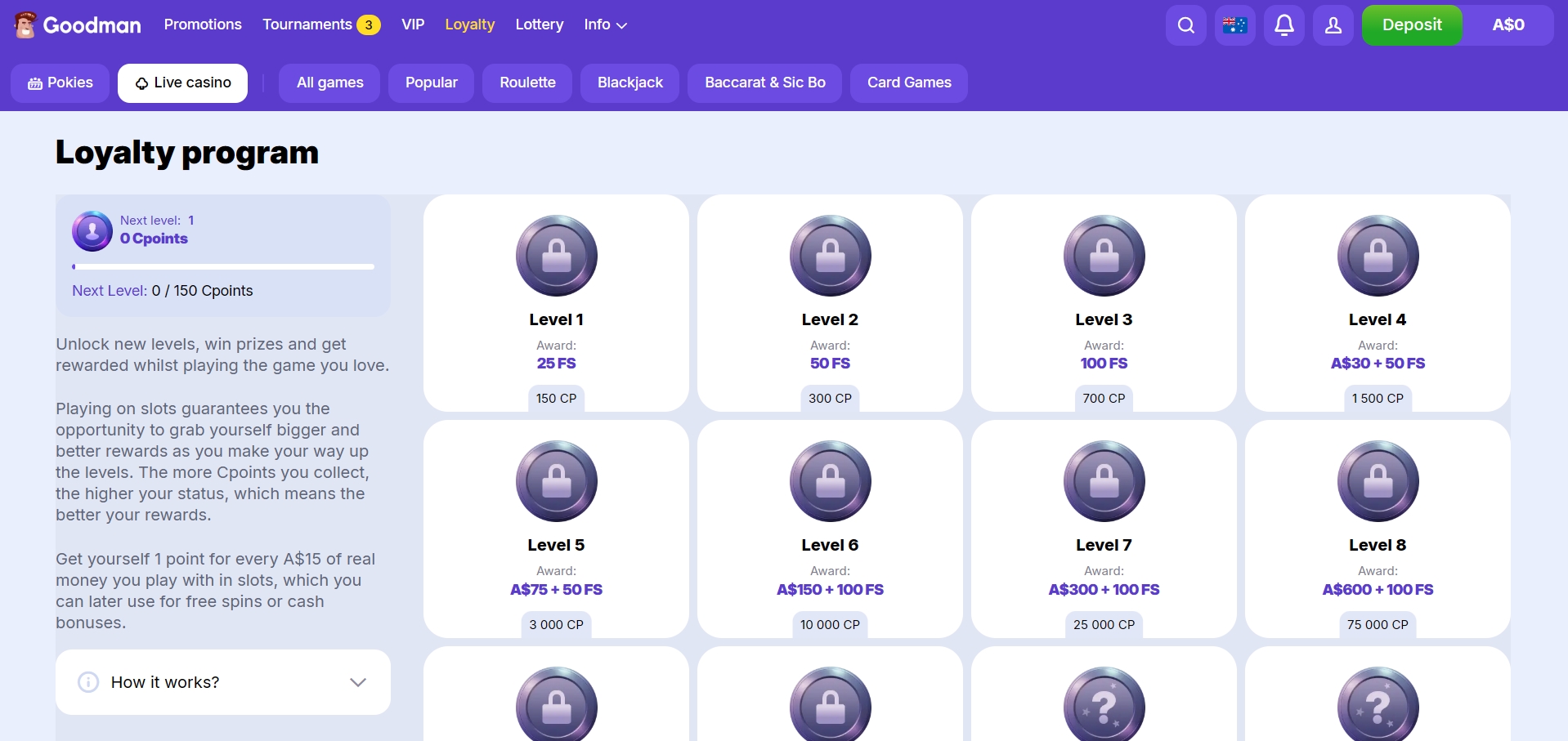Select the Blackjack category
The image size is (1568, 741).
(629, 83)
